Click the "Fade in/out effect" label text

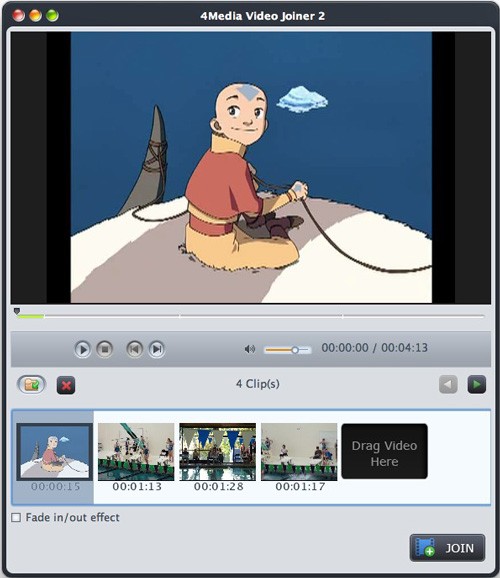(x=73, y=518)
